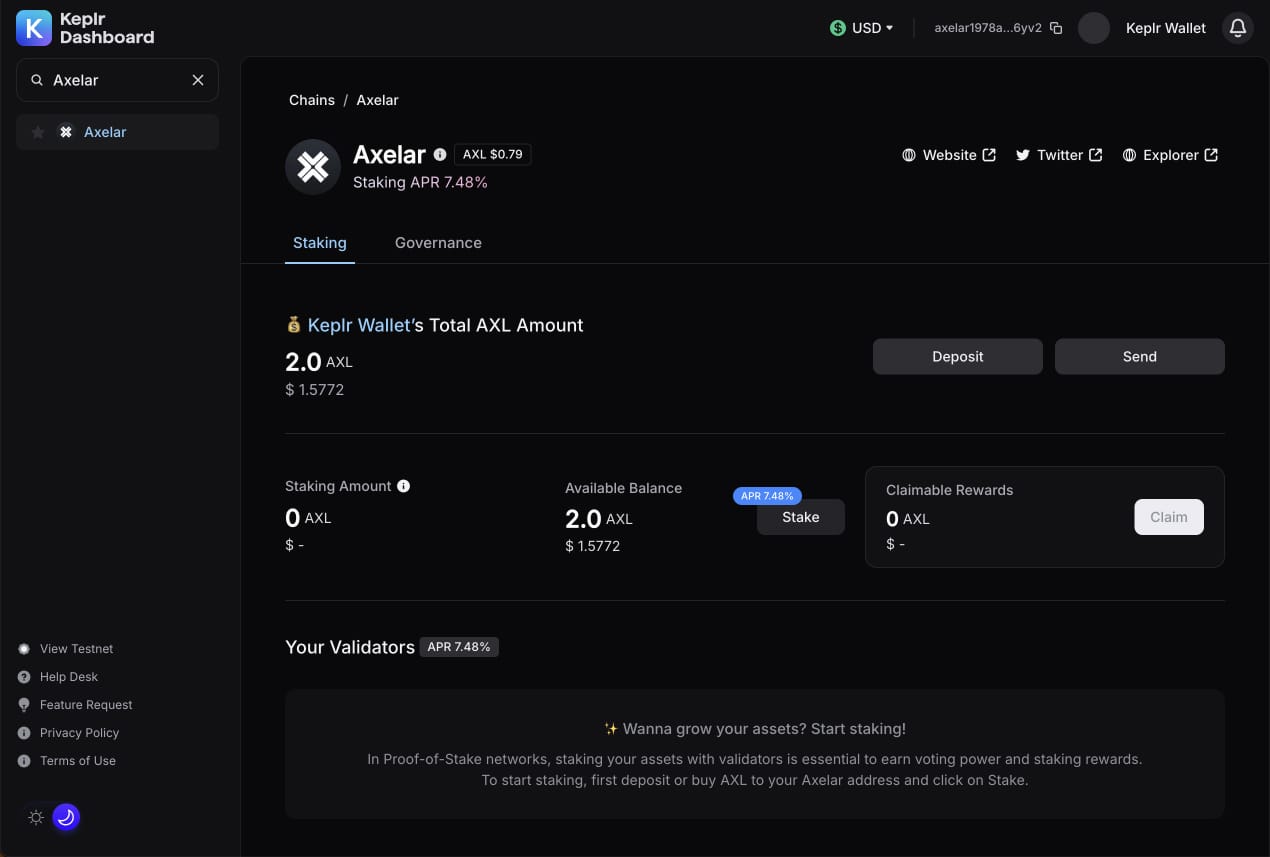Click the $ 1.5772 total value
1270x857 pixels.
[x=314, y=390]
